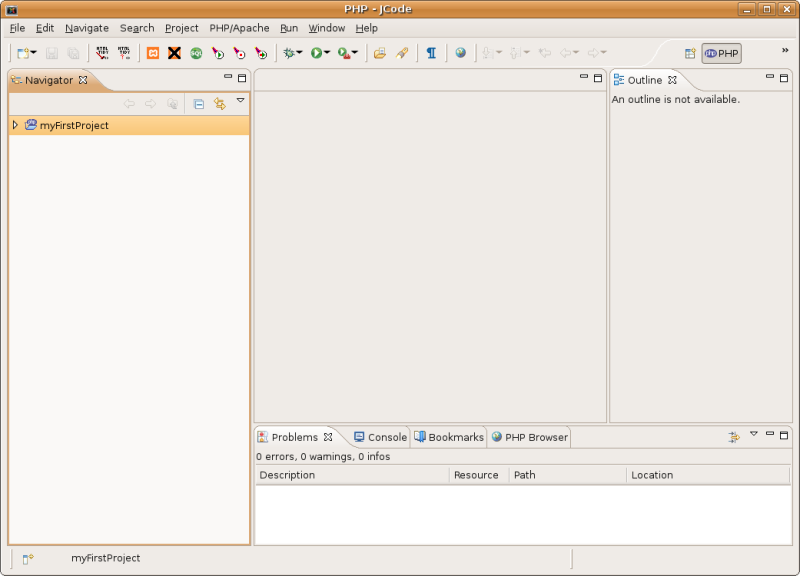Toggle Link with Editor in Navigator

tap(219, 103)
